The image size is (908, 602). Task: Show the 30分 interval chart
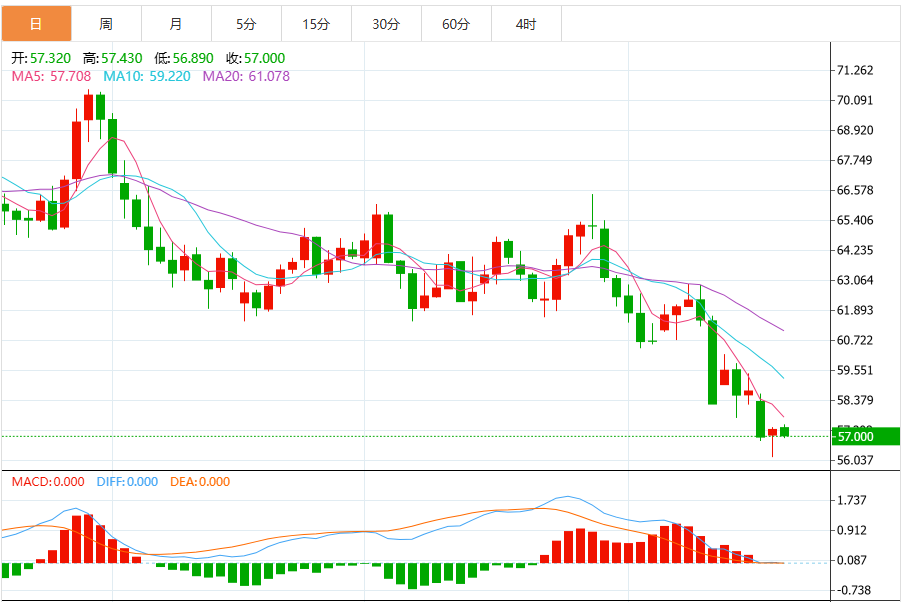tap(386, 24)
